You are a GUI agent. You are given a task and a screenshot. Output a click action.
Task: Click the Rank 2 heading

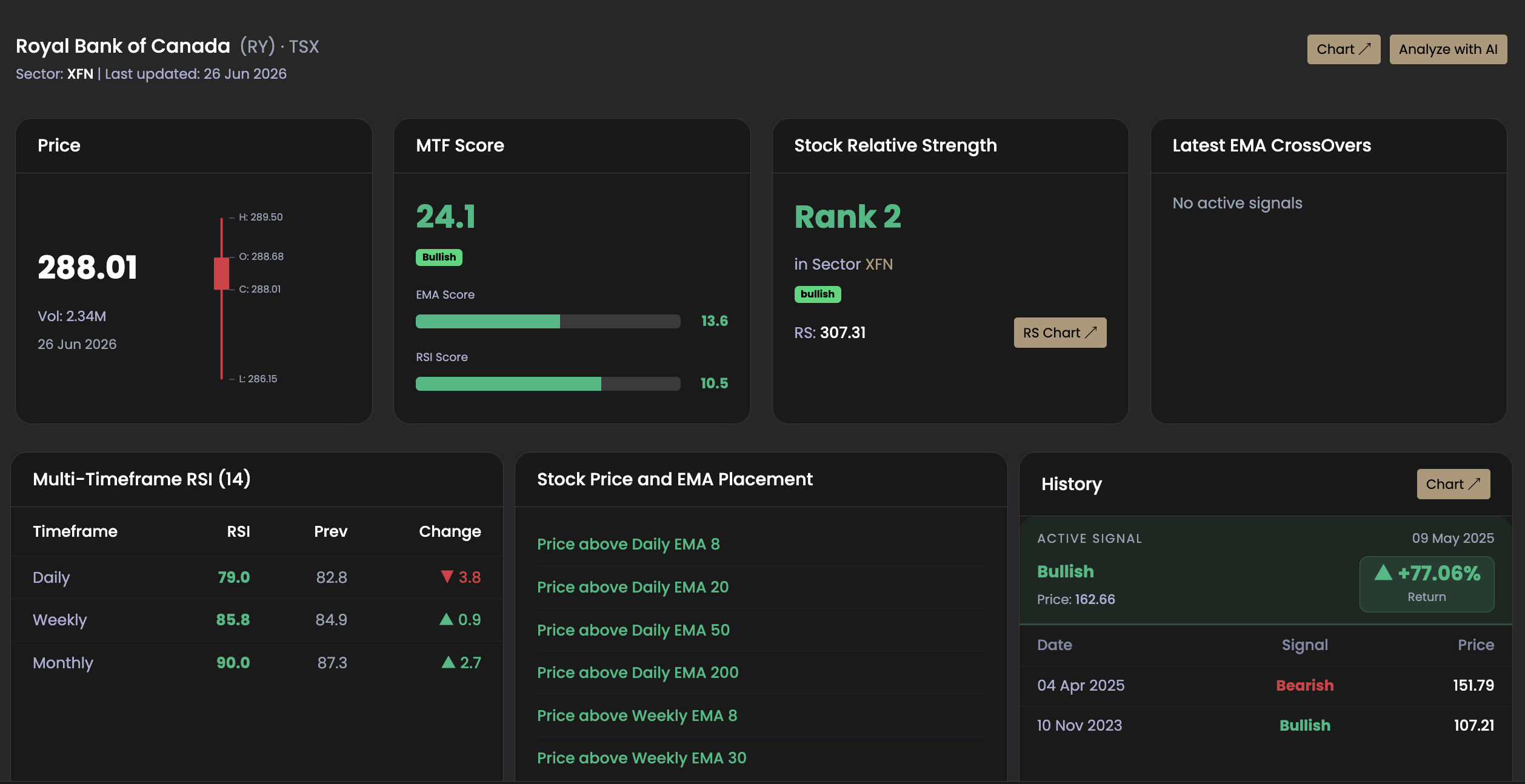[x=847, y=217]
